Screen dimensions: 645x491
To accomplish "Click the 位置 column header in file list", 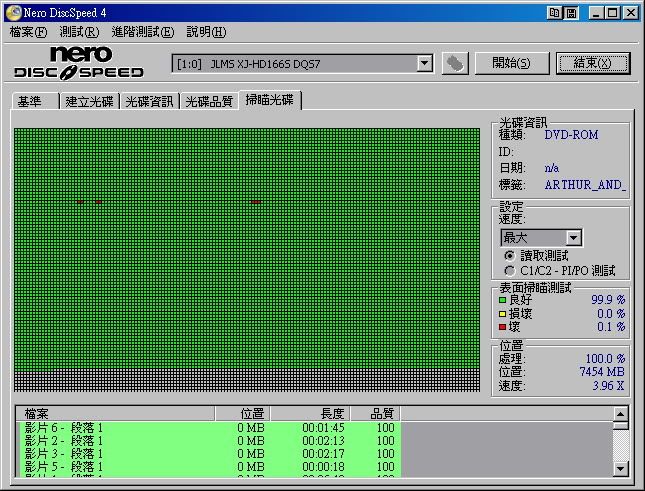I will 243,413.
